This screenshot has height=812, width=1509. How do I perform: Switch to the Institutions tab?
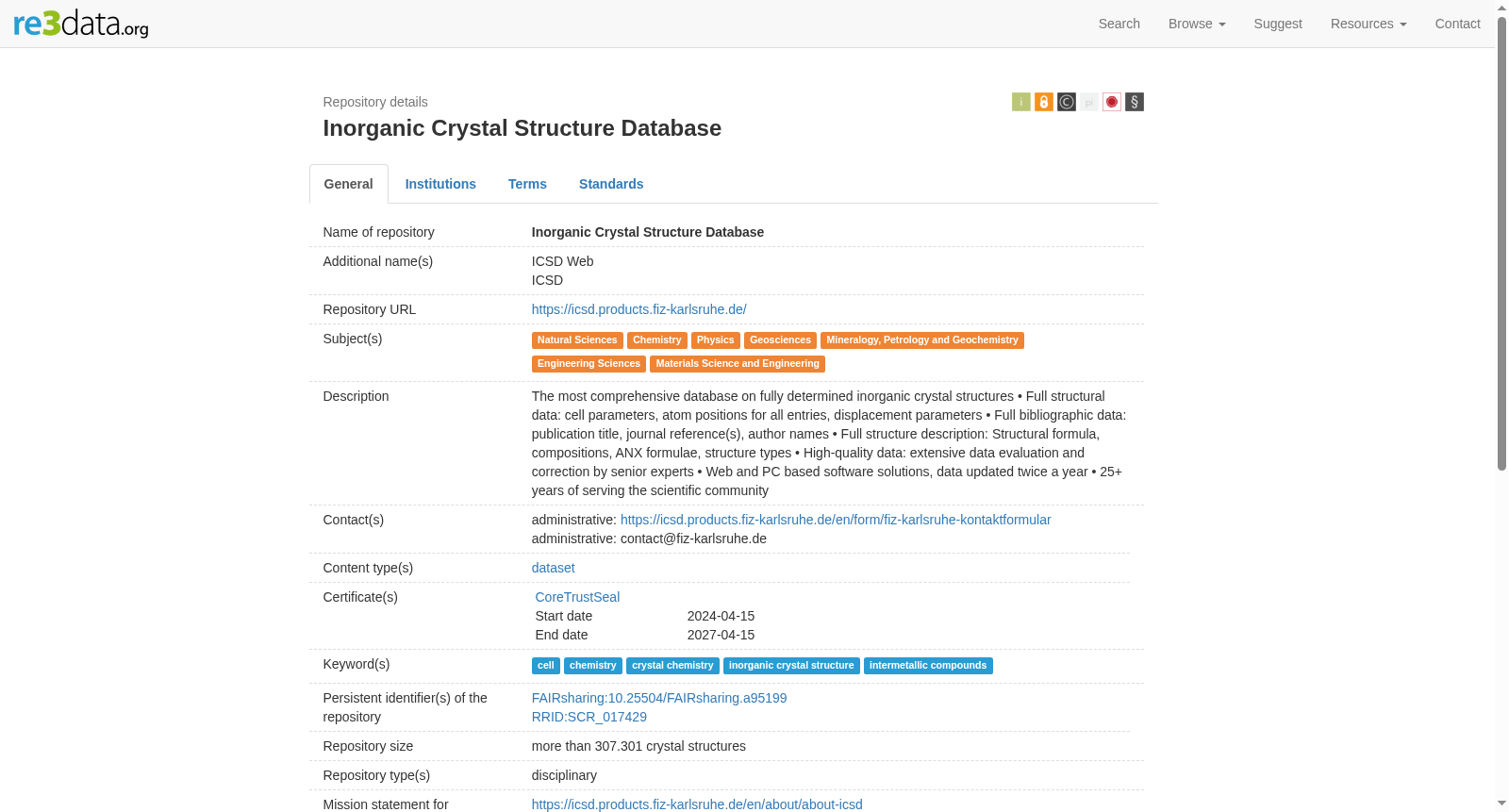coord(440,184)
